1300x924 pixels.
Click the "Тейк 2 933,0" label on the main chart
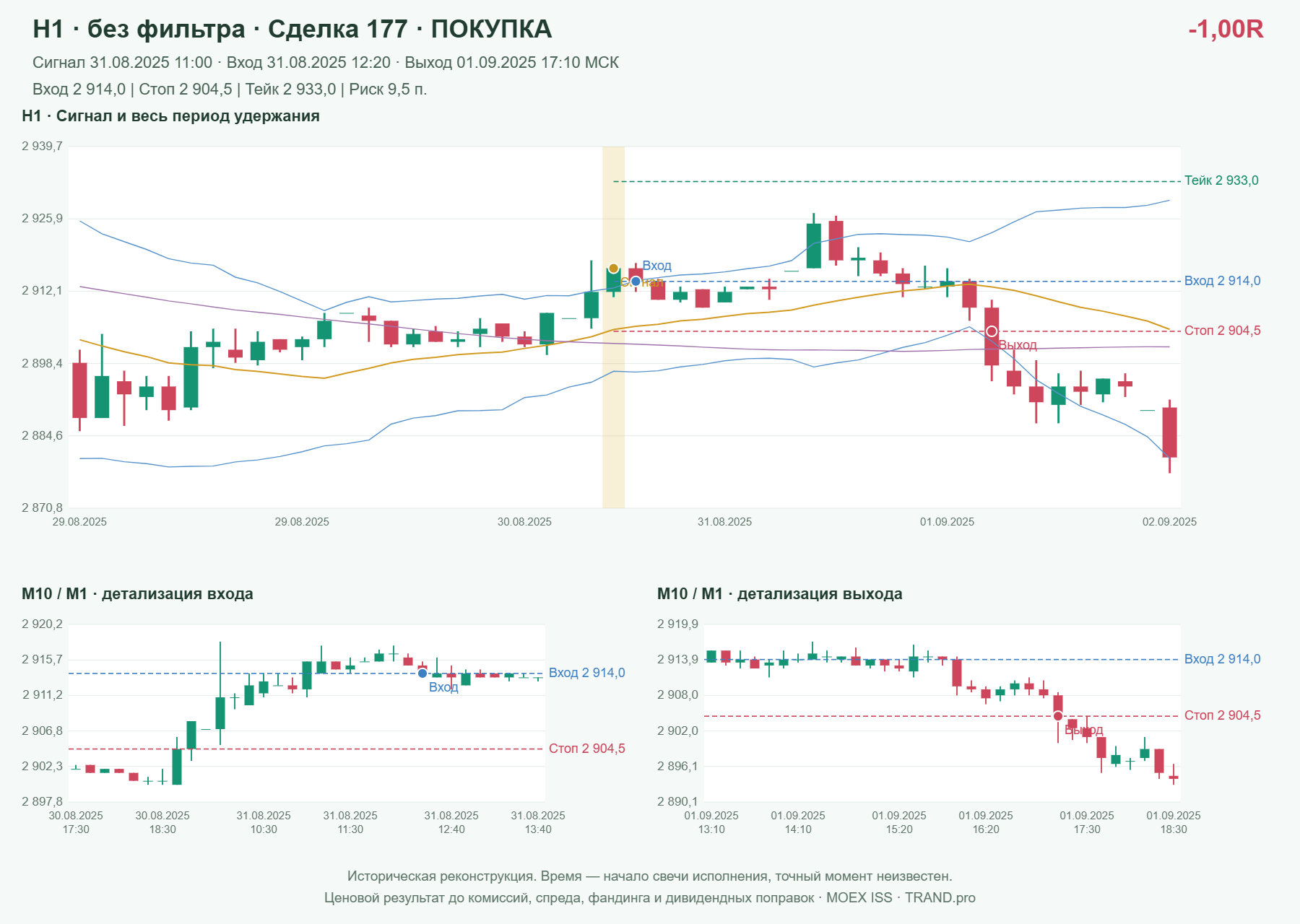pyautogui.click(x=1221, y=180)
